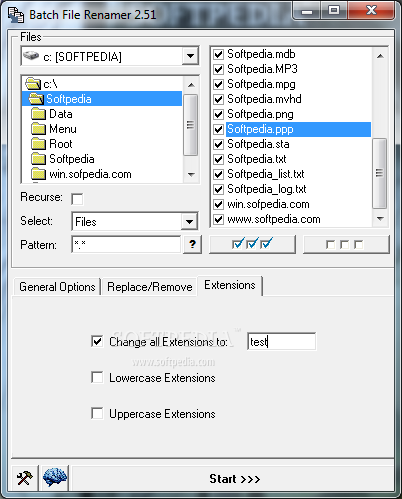402x499 pixels.
Task: Open the win.sofpedia.com folder
Action: (x=81, y=174)
